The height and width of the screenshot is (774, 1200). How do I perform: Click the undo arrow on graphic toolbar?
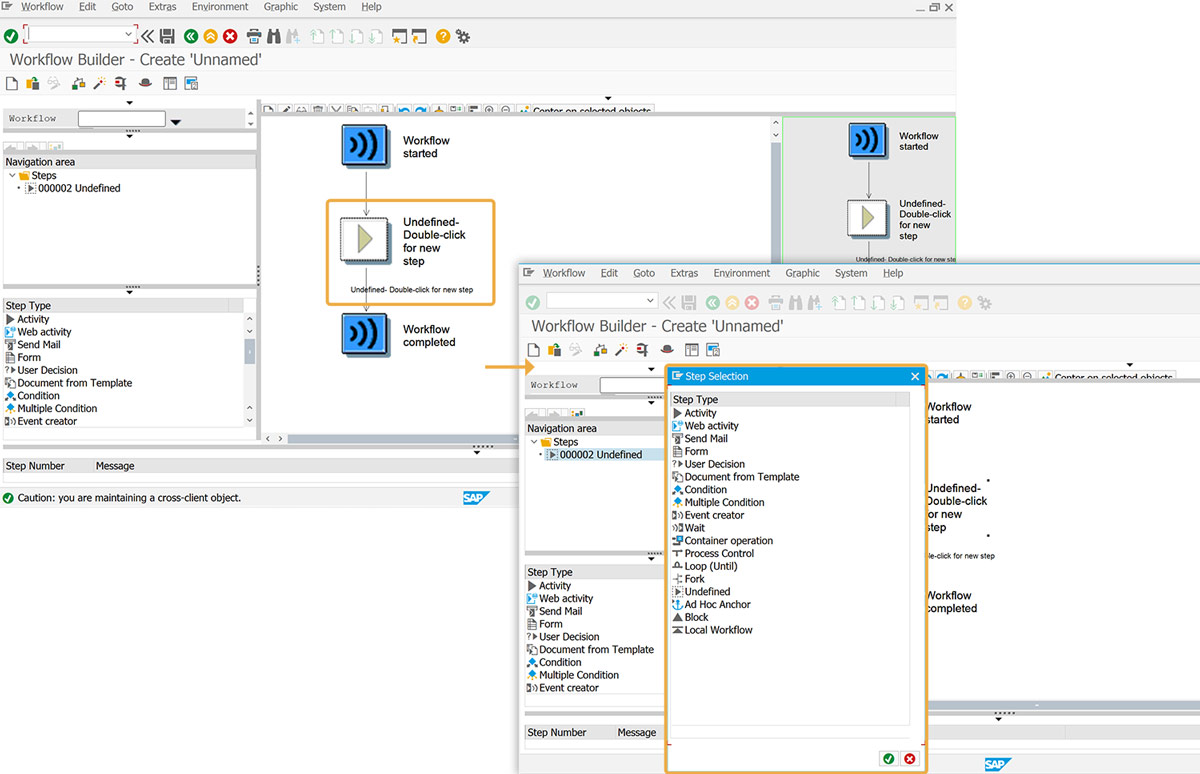[x=404, y=110]
